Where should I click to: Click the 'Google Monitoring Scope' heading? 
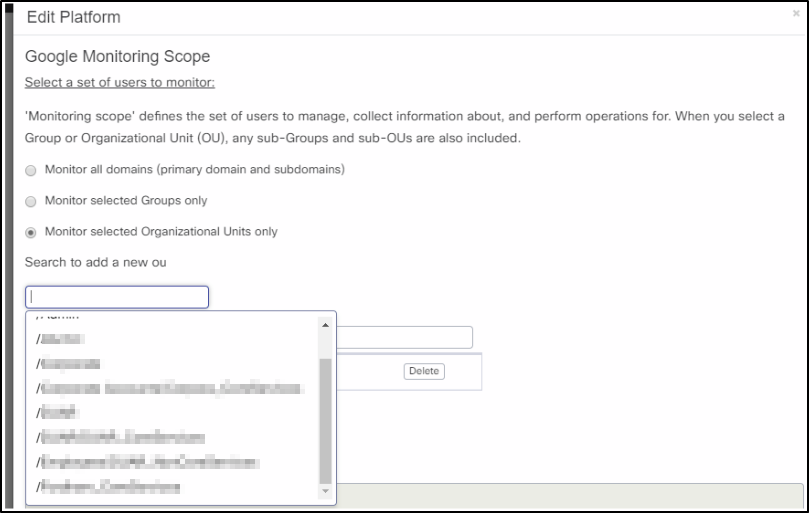tap(118, 56)
